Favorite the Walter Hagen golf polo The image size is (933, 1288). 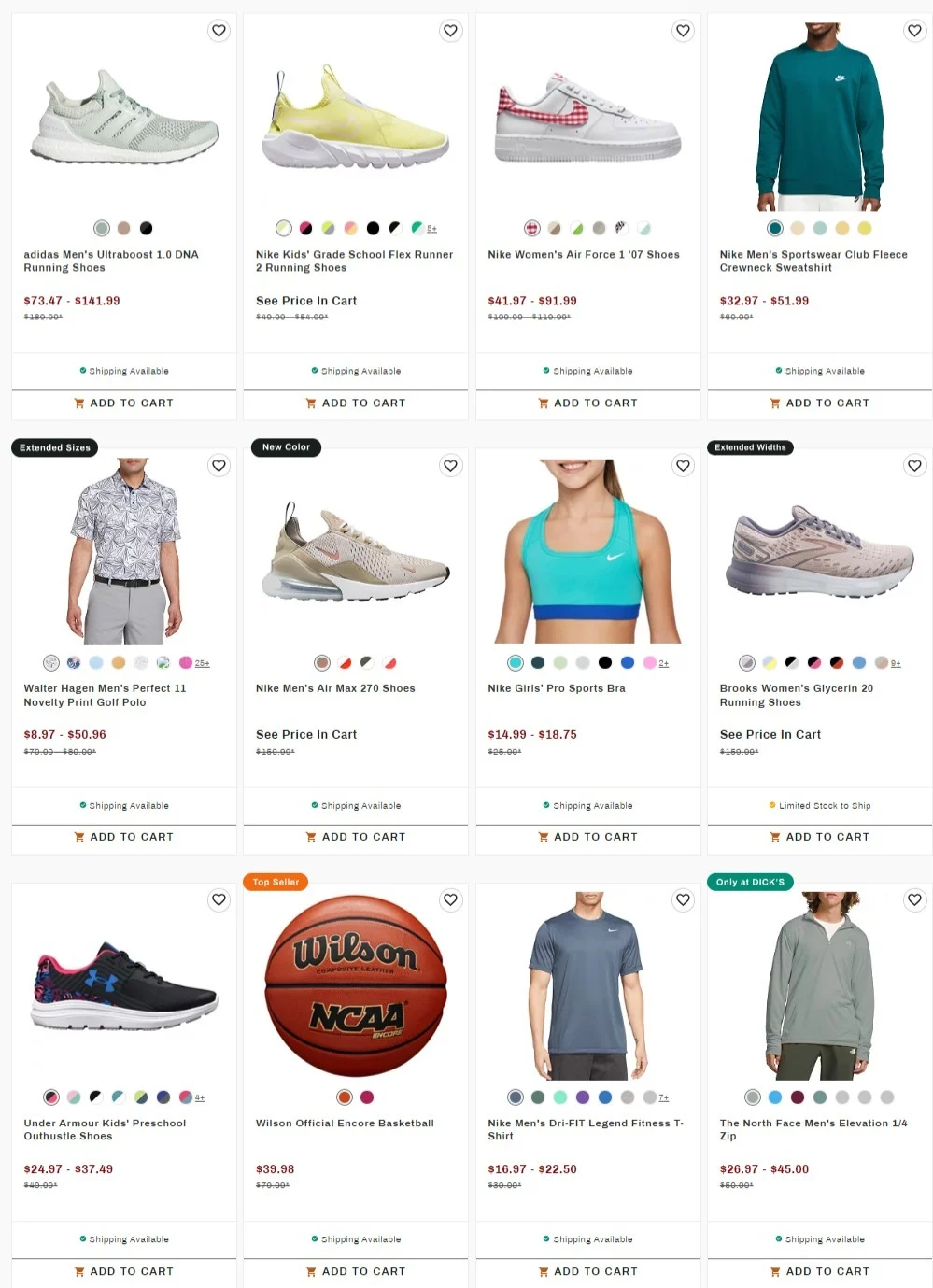click(219, 465)
